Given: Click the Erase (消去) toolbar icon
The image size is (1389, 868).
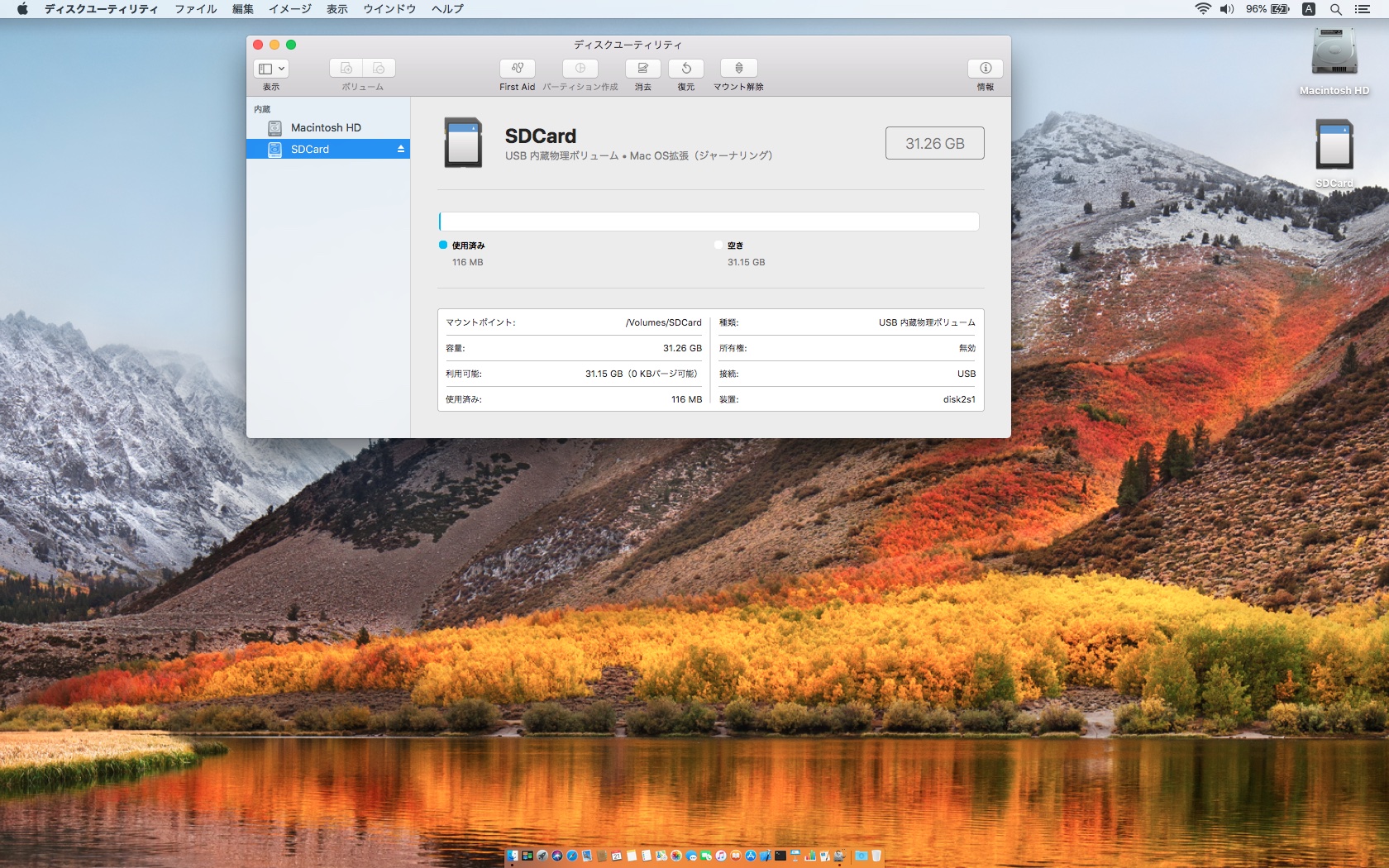Looking at the screenshot, I should pyautogui.click(x=642, y=68).
